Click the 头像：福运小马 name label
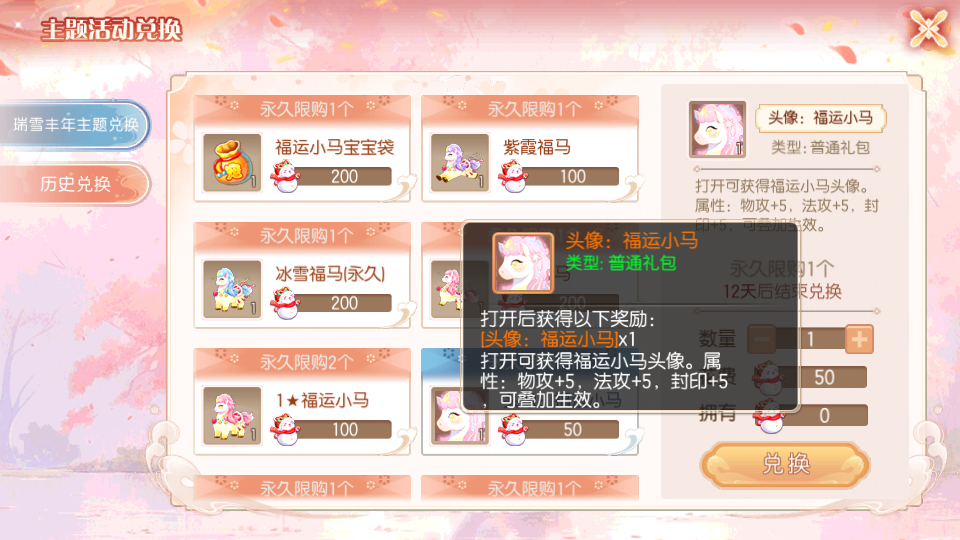 [820, 118]
